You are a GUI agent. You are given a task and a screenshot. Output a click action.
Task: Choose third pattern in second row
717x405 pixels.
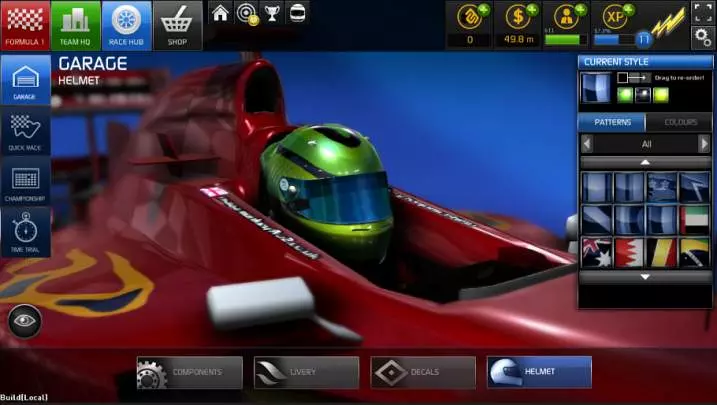pyautogui.click(x=662, y=219)
